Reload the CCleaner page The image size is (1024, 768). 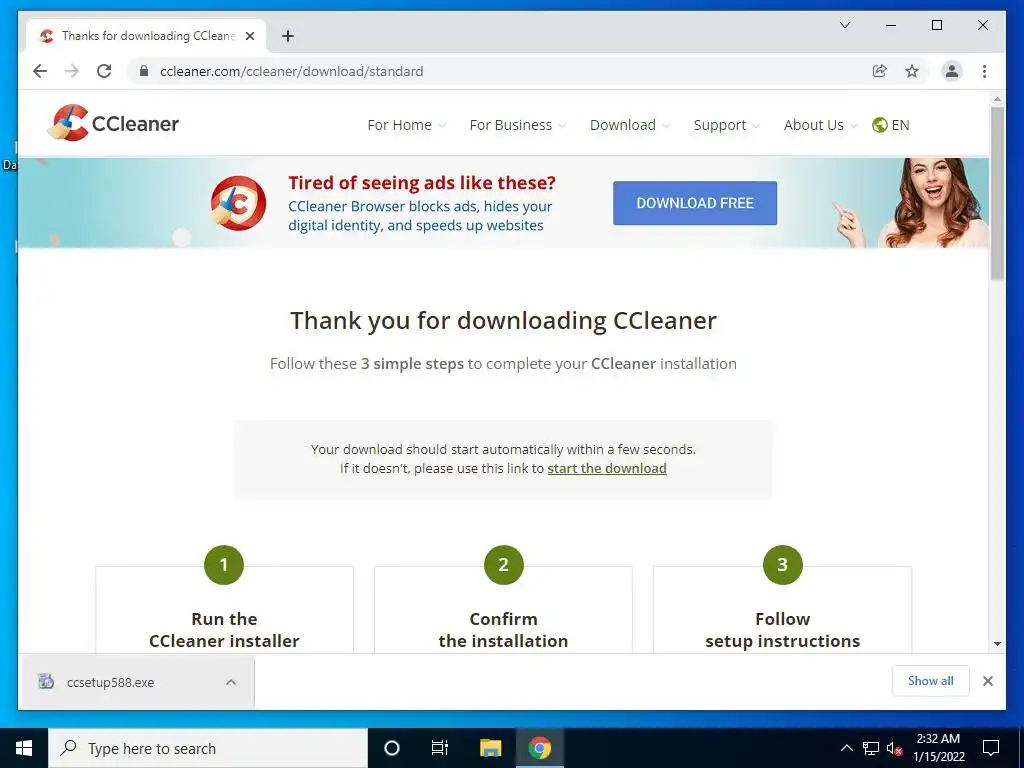(104, 71)
